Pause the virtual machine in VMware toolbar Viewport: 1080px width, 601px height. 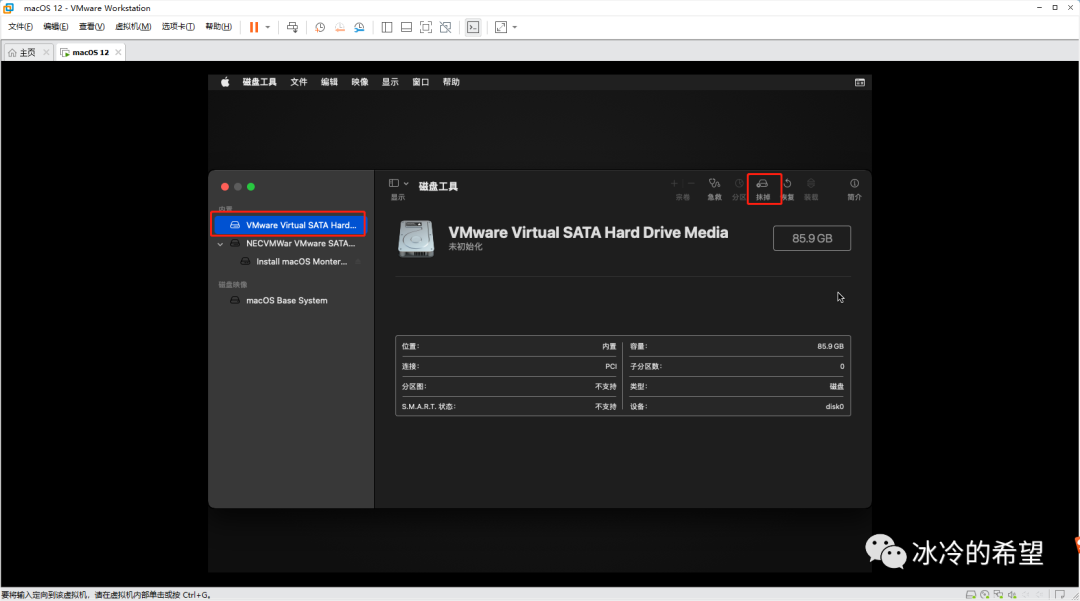pyautogui.click(x=254, y=27)
